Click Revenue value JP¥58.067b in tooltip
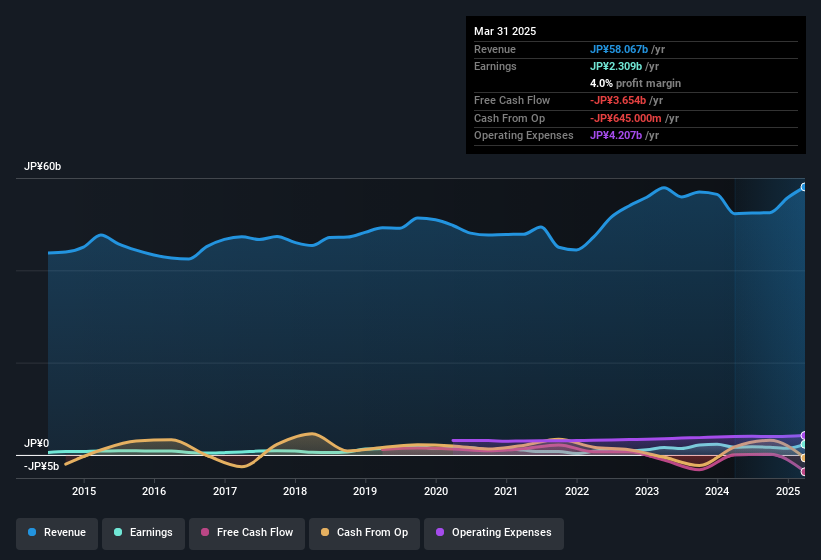The width and height of the screenshot is (821, 560). click(x=619, y=49)
